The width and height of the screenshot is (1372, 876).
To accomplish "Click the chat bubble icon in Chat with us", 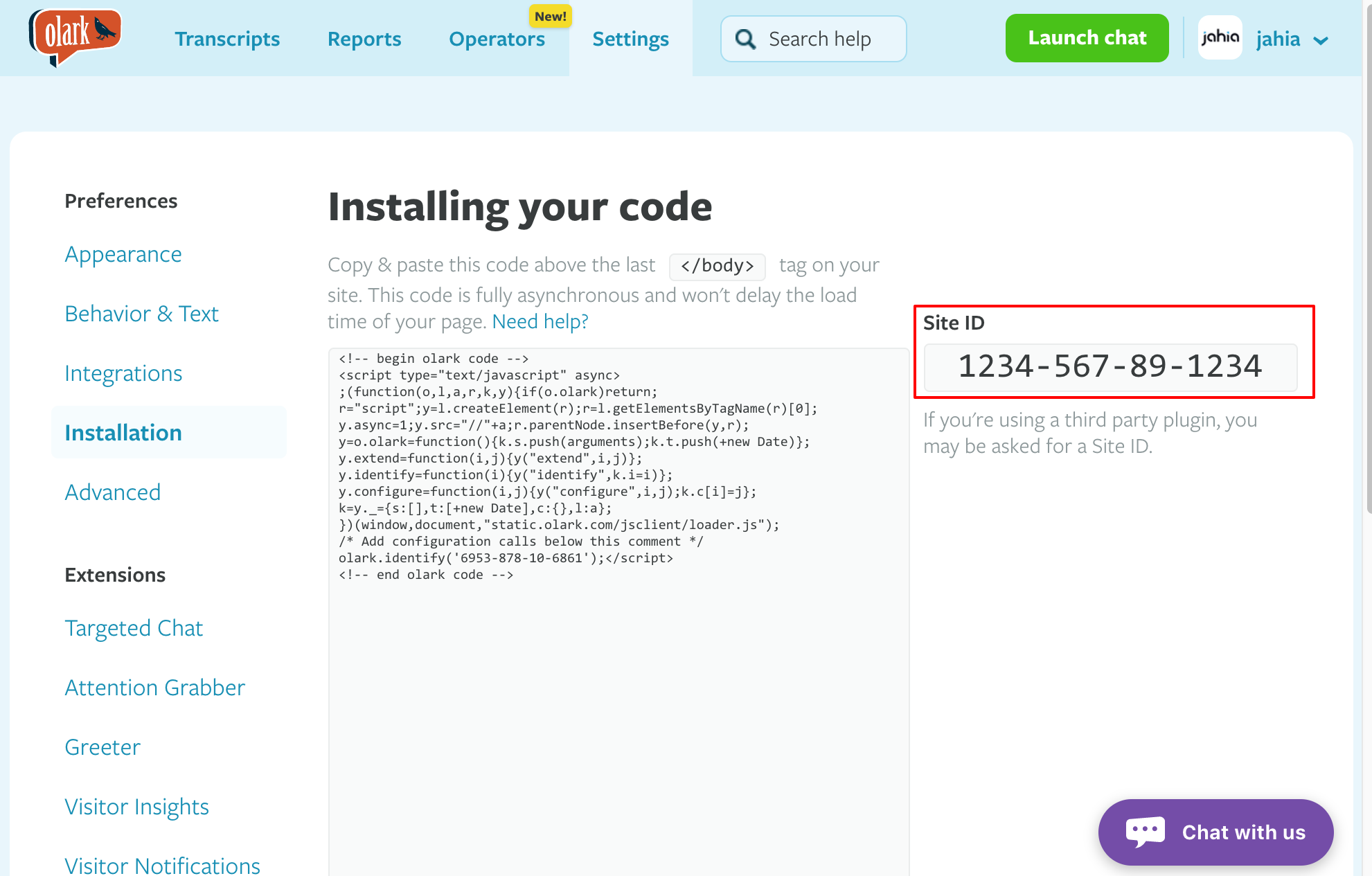I will [1145, 832].
